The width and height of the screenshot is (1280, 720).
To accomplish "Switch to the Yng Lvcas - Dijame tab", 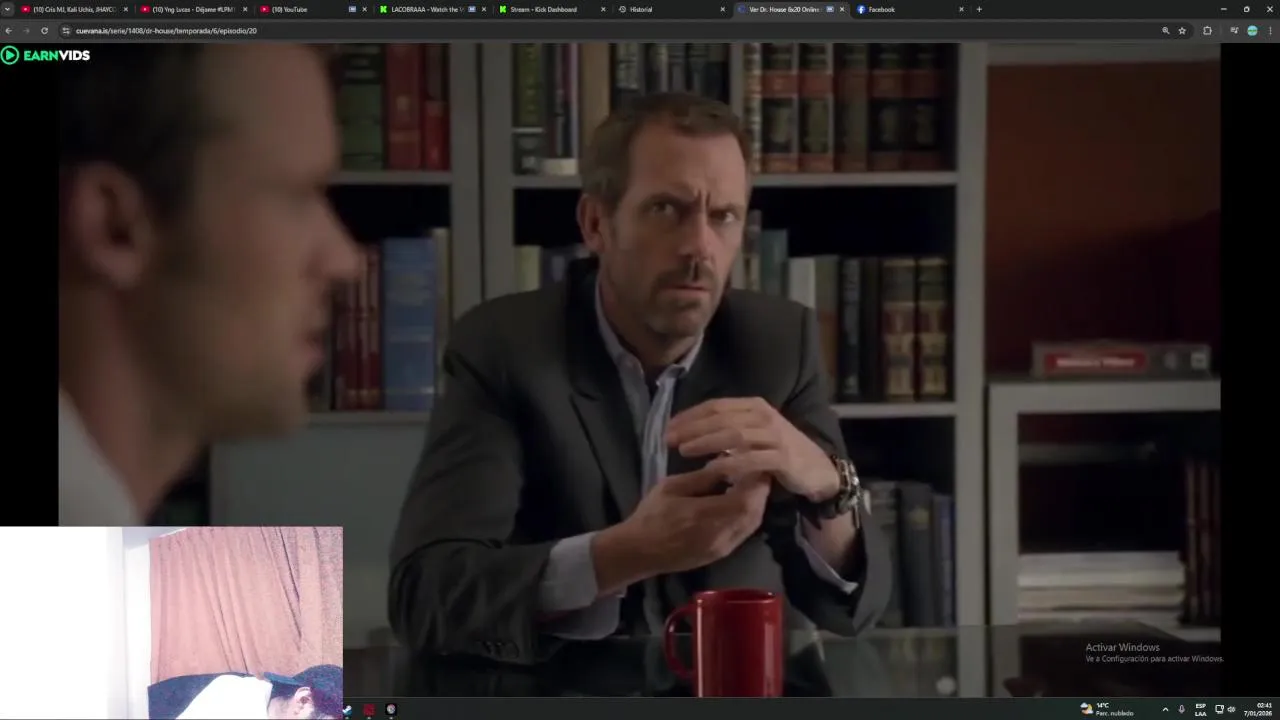I will 193,9.
